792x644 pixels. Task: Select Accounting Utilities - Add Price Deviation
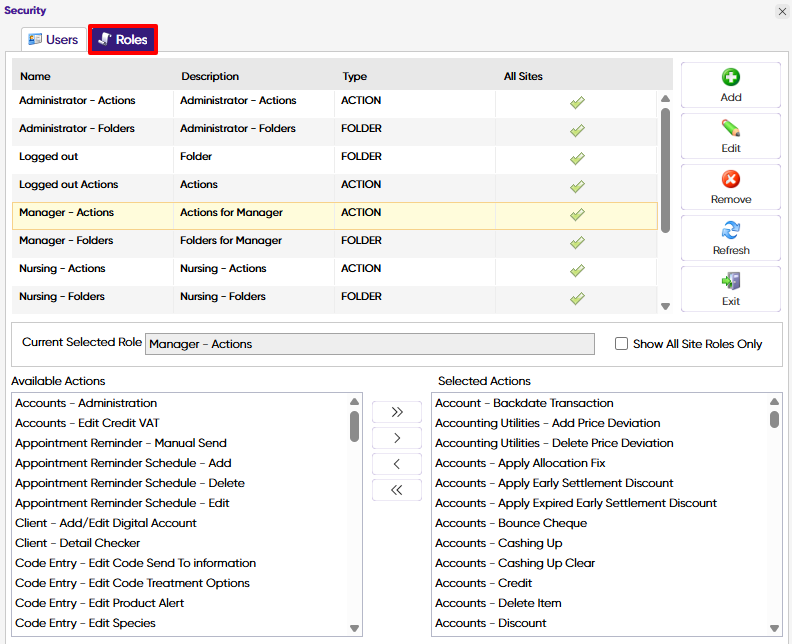(x=548, y=423)
